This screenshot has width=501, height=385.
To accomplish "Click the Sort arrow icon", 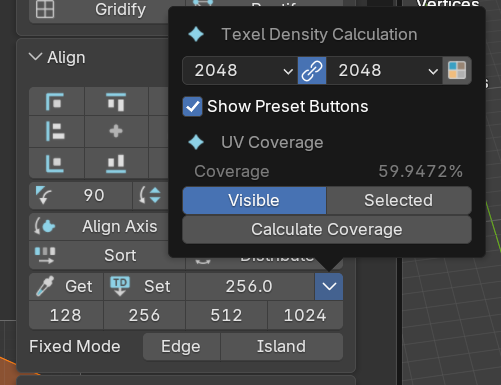I will tap(45, 255).
